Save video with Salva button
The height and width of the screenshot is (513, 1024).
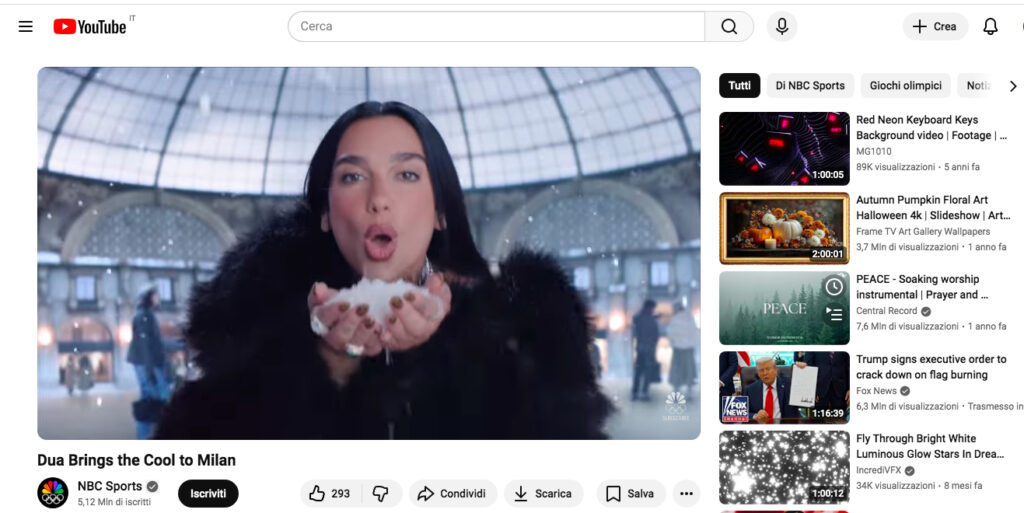tap(630, 493)
